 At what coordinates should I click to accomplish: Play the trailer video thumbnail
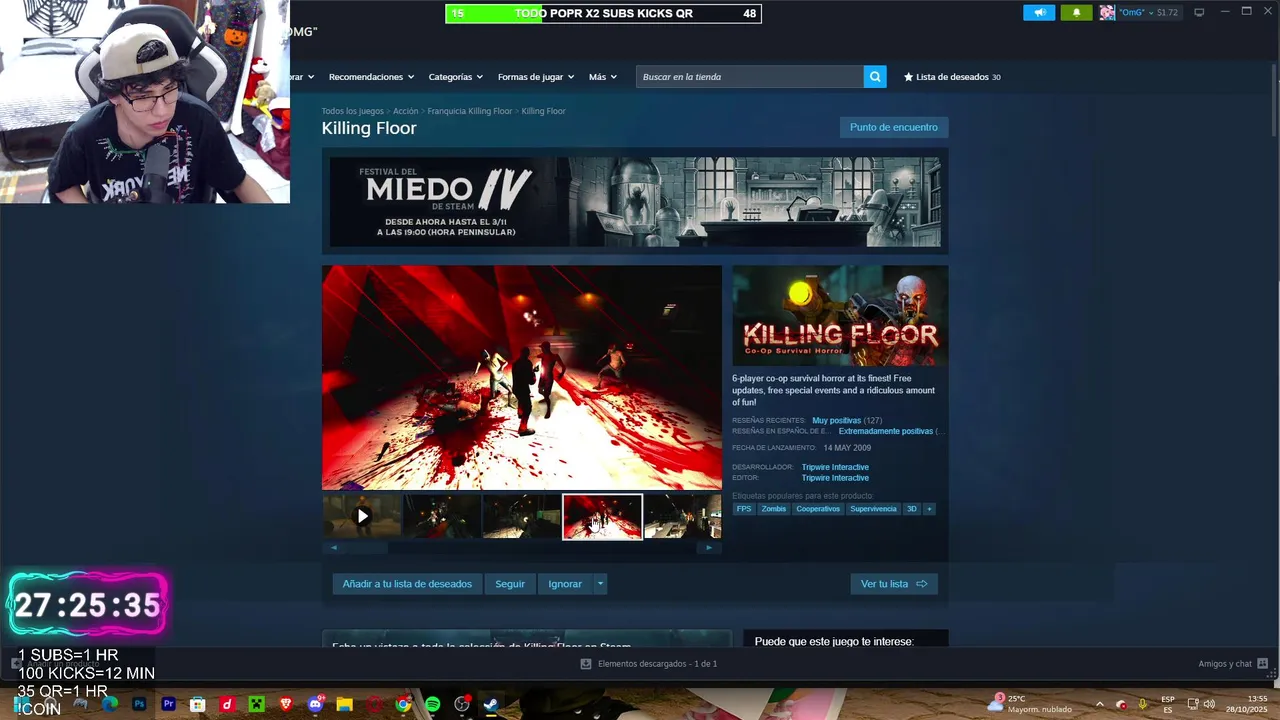[x=362, y=516]
